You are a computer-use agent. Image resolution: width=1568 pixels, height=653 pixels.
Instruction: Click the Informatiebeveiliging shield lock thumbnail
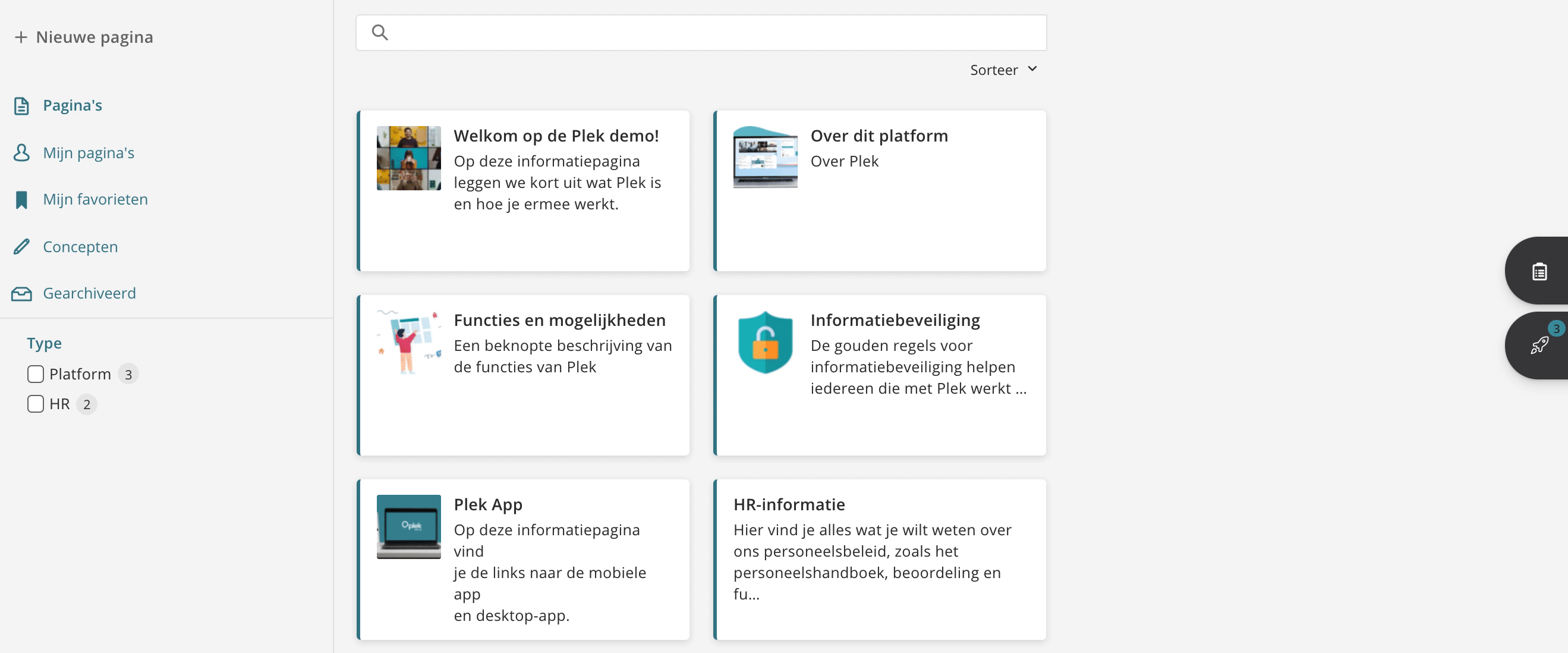pyautogui.click(x=765, y=343)
